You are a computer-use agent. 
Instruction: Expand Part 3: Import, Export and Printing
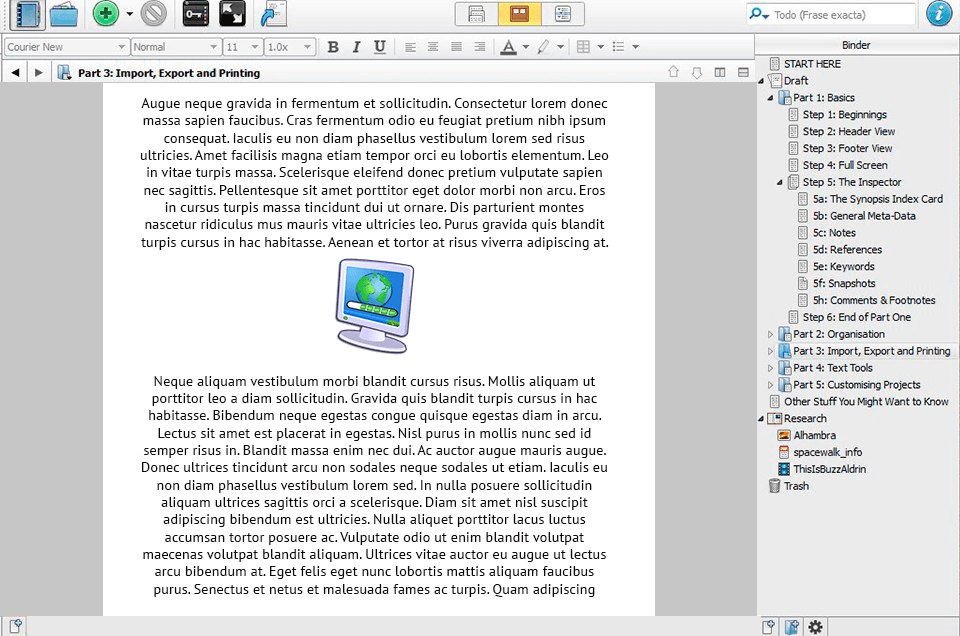[770, 351]
